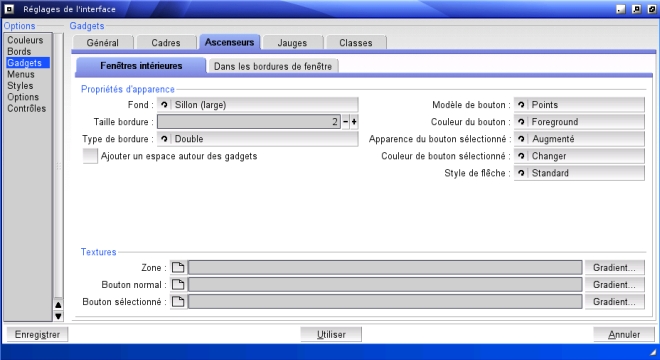Click the Enregistrer button
The width and height of the screenshot is (660, 360).
point(37,334)
